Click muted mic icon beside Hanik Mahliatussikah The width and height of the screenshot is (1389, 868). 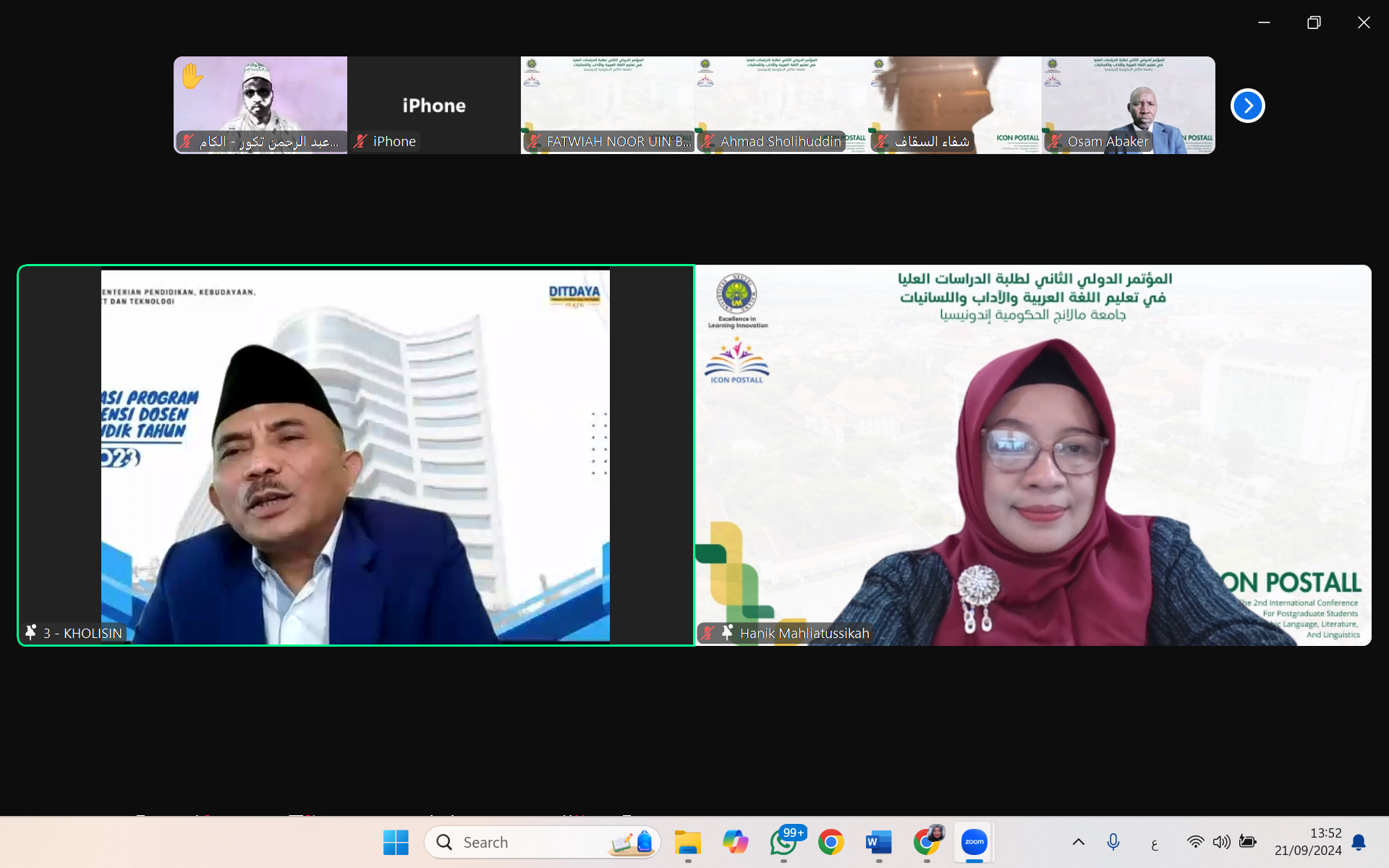[x=708, y=633]
